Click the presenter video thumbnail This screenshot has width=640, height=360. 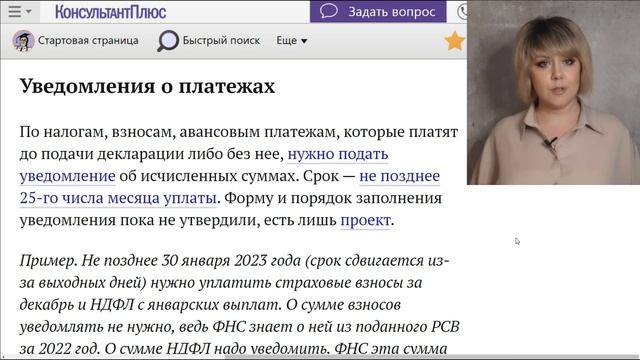(553, 92)
